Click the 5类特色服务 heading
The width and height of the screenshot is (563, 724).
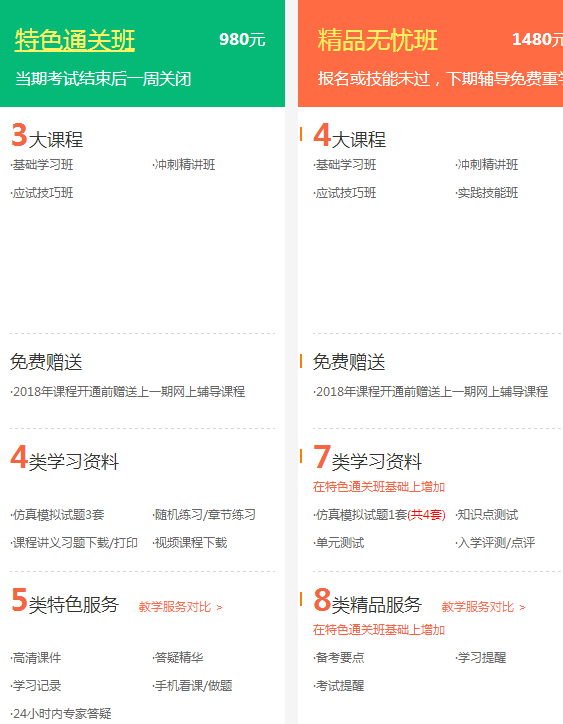click(65, 601)
